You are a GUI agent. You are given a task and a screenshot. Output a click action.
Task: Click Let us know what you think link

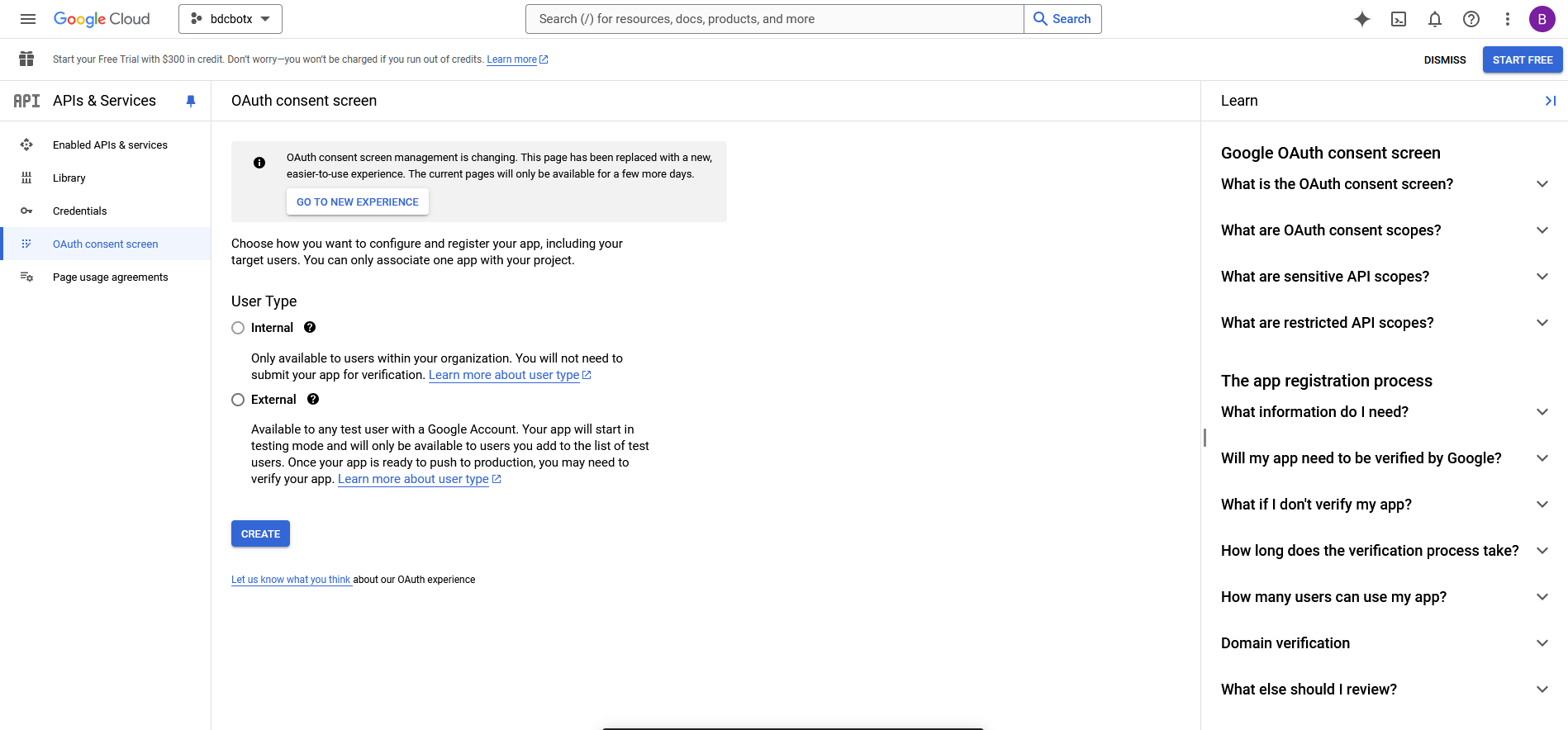click(x=291, y=580)
